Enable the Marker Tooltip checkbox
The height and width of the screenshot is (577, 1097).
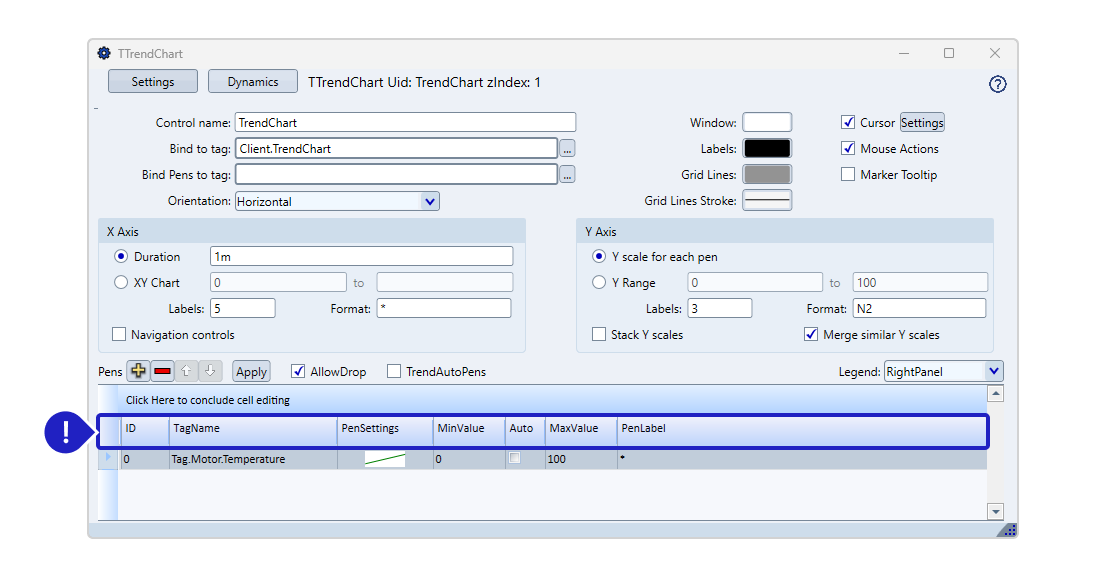[848, 175]
